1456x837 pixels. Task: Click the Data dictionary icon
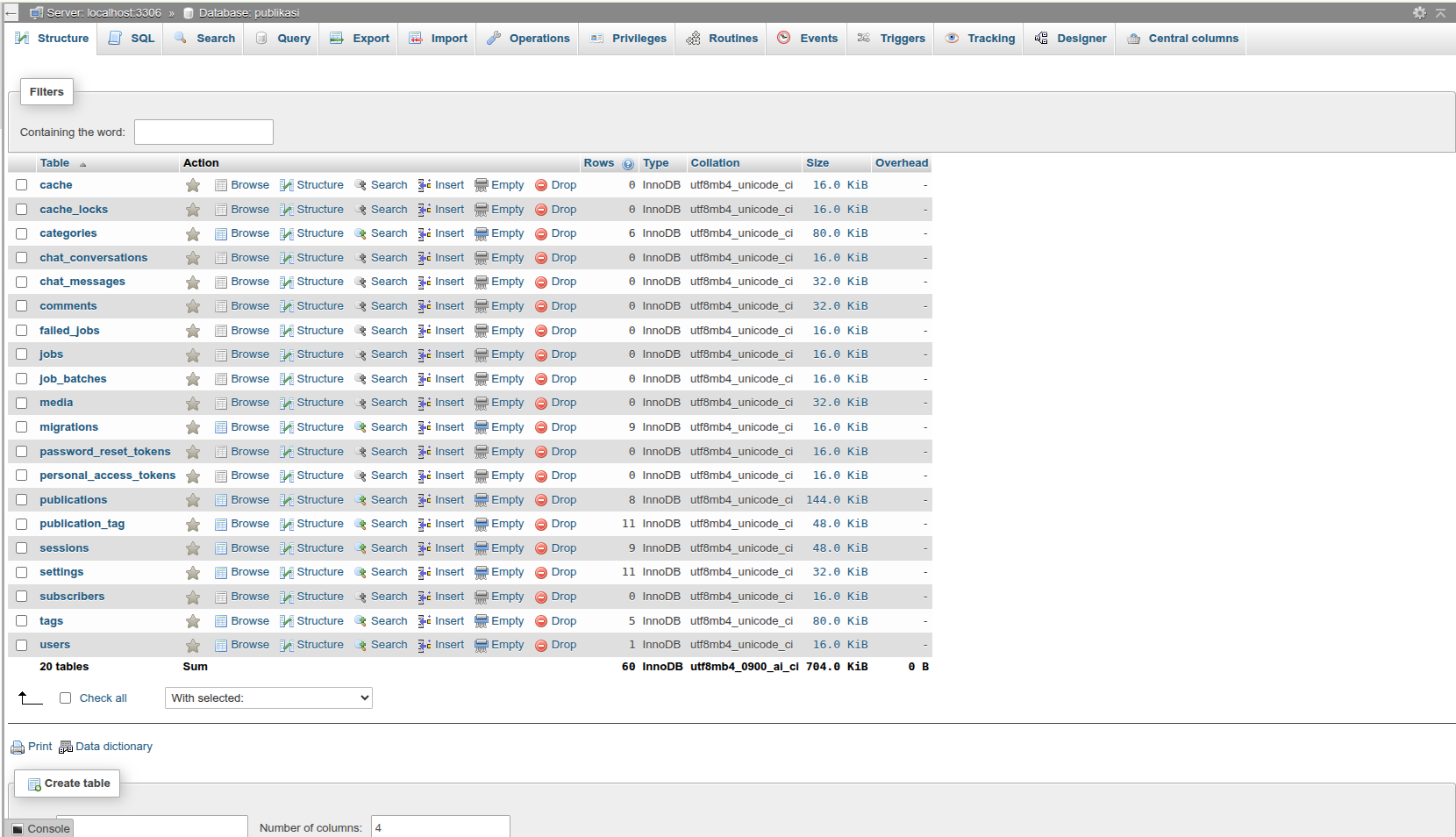[66, 748]
